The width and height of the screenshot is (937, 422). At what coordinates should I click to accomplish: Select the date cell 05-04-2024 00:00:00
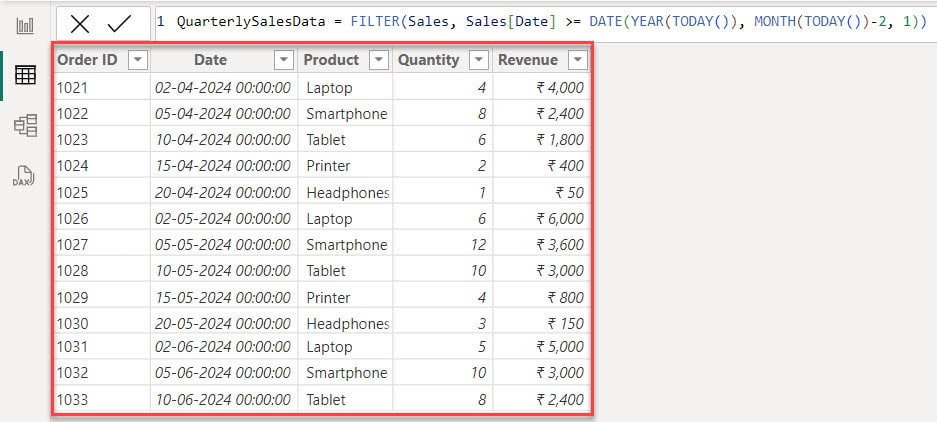(x=223, y=114)
